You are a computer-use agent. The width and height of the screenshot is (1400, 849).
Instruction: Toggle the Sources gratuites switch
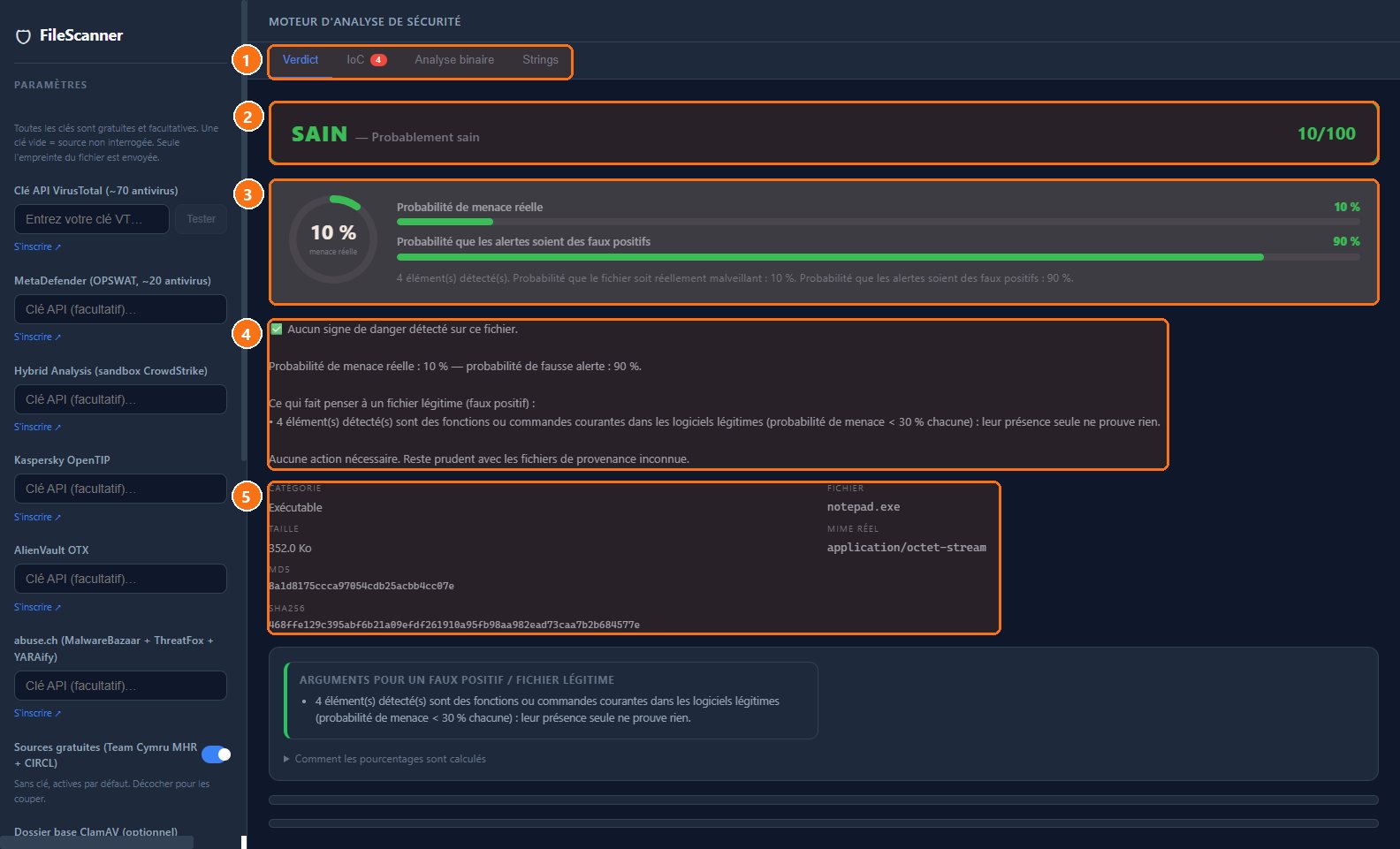[x=216, y=754]
